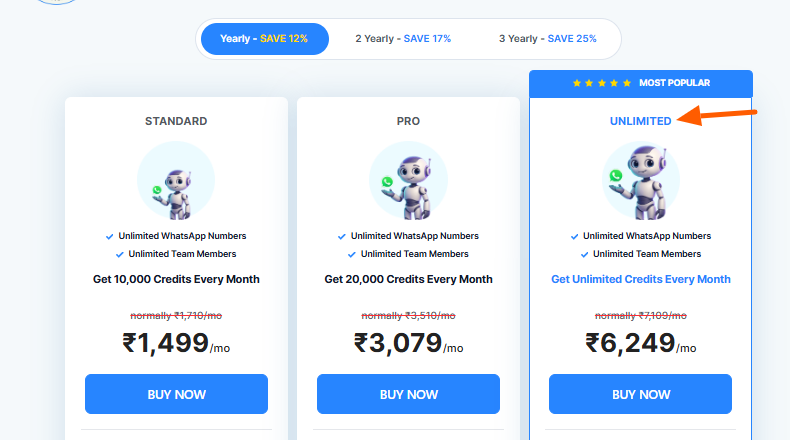The width and height of the screenshot is (790, 440).
Task: Click the ₹3,079/mo Pro price
Action: tap(408, 343)
